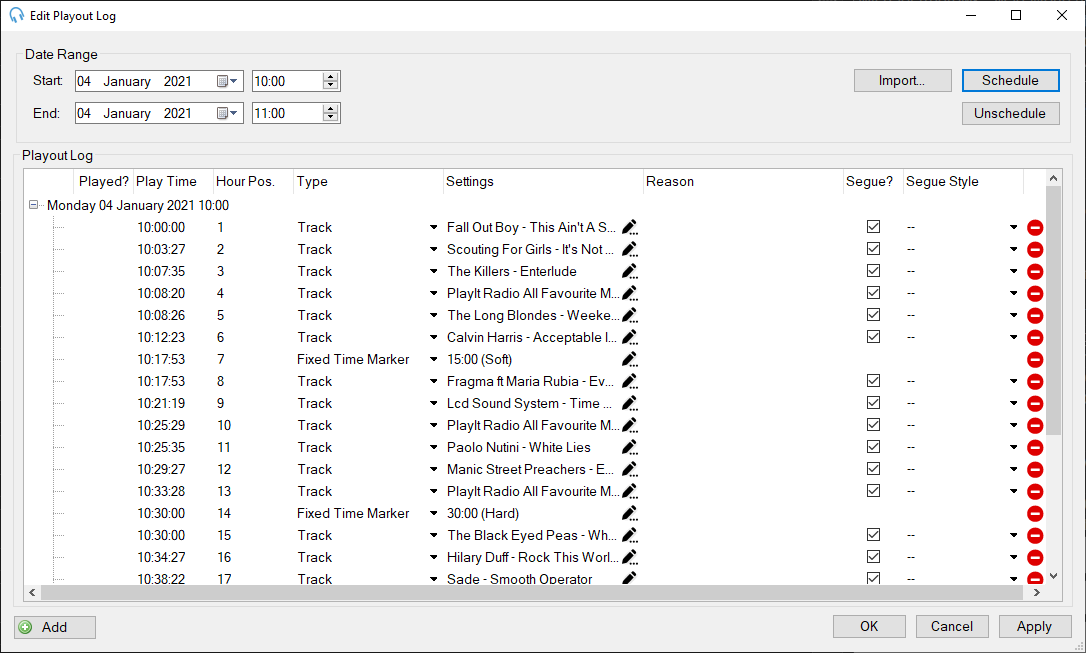1086x653 pixels.
Task: Open Type dropdown for Fall Out Boy row
Action: pos(434,227)
